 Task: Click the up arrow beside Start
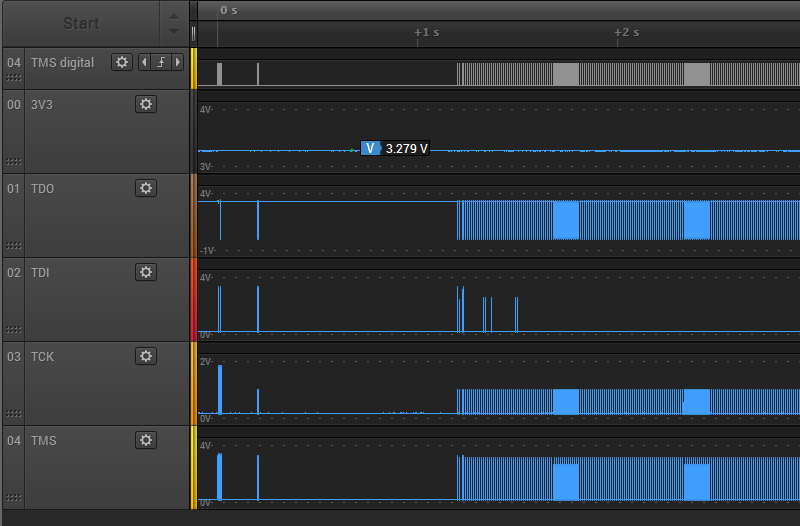(174, 16)
